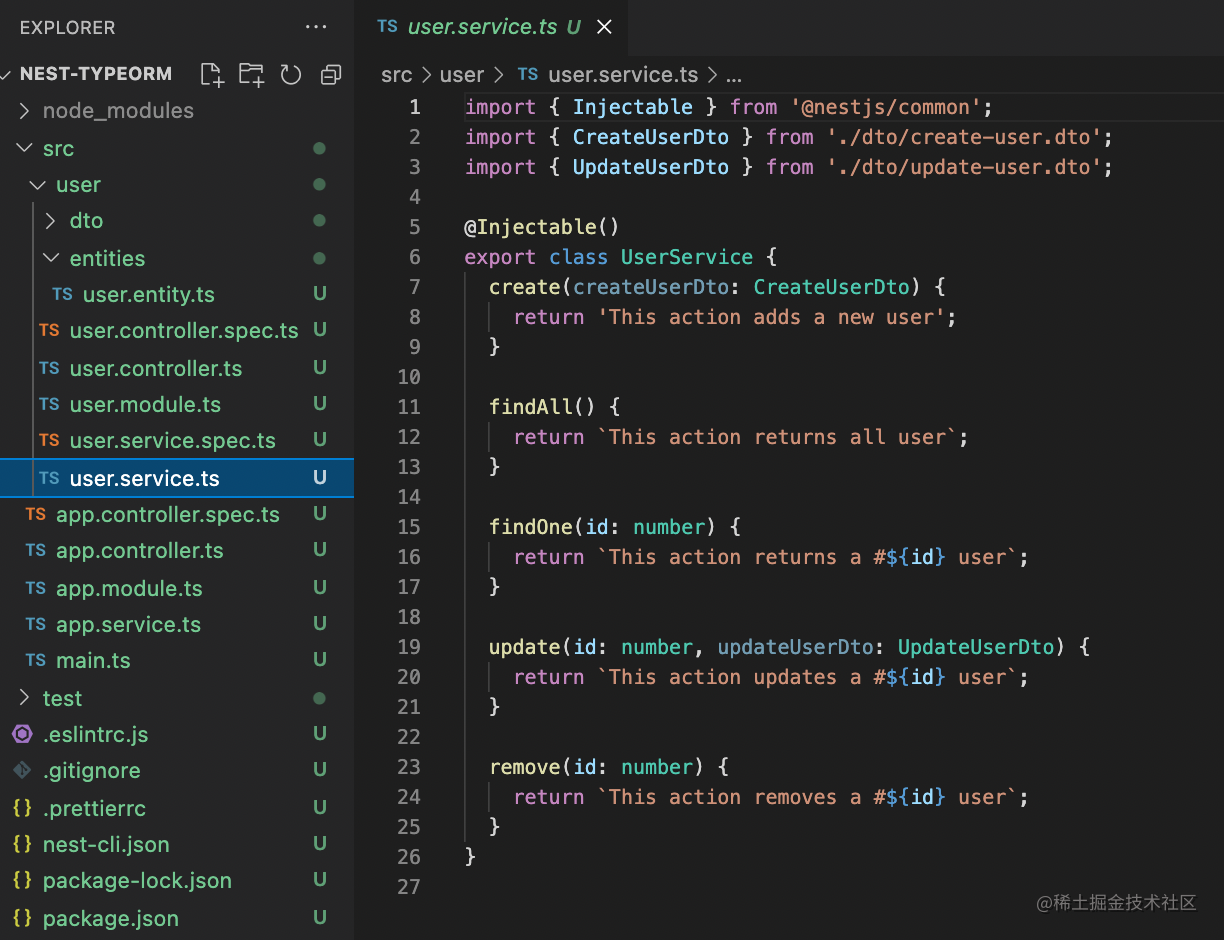
Task: Refresh the Explorer file tree
Action: (291, 74)
